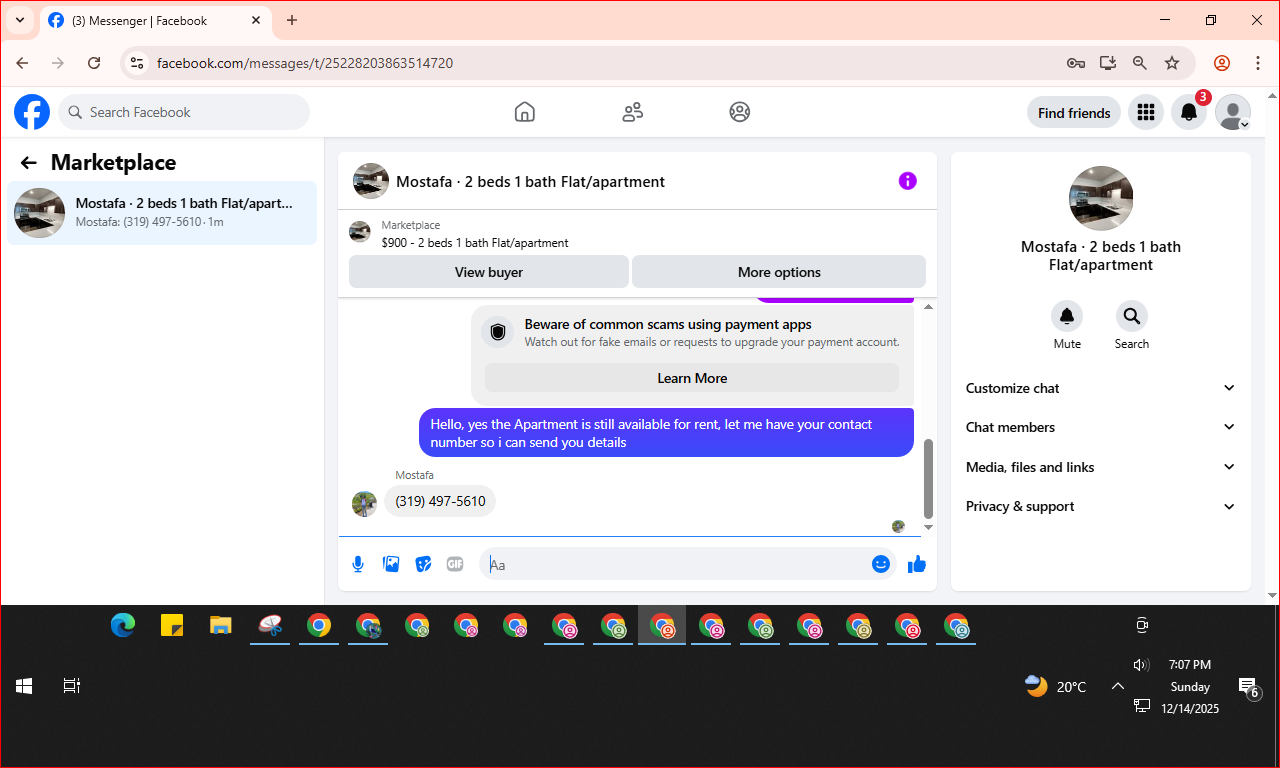View site information icon in address bar
The image size is (1280, 768).
[138, 63]
